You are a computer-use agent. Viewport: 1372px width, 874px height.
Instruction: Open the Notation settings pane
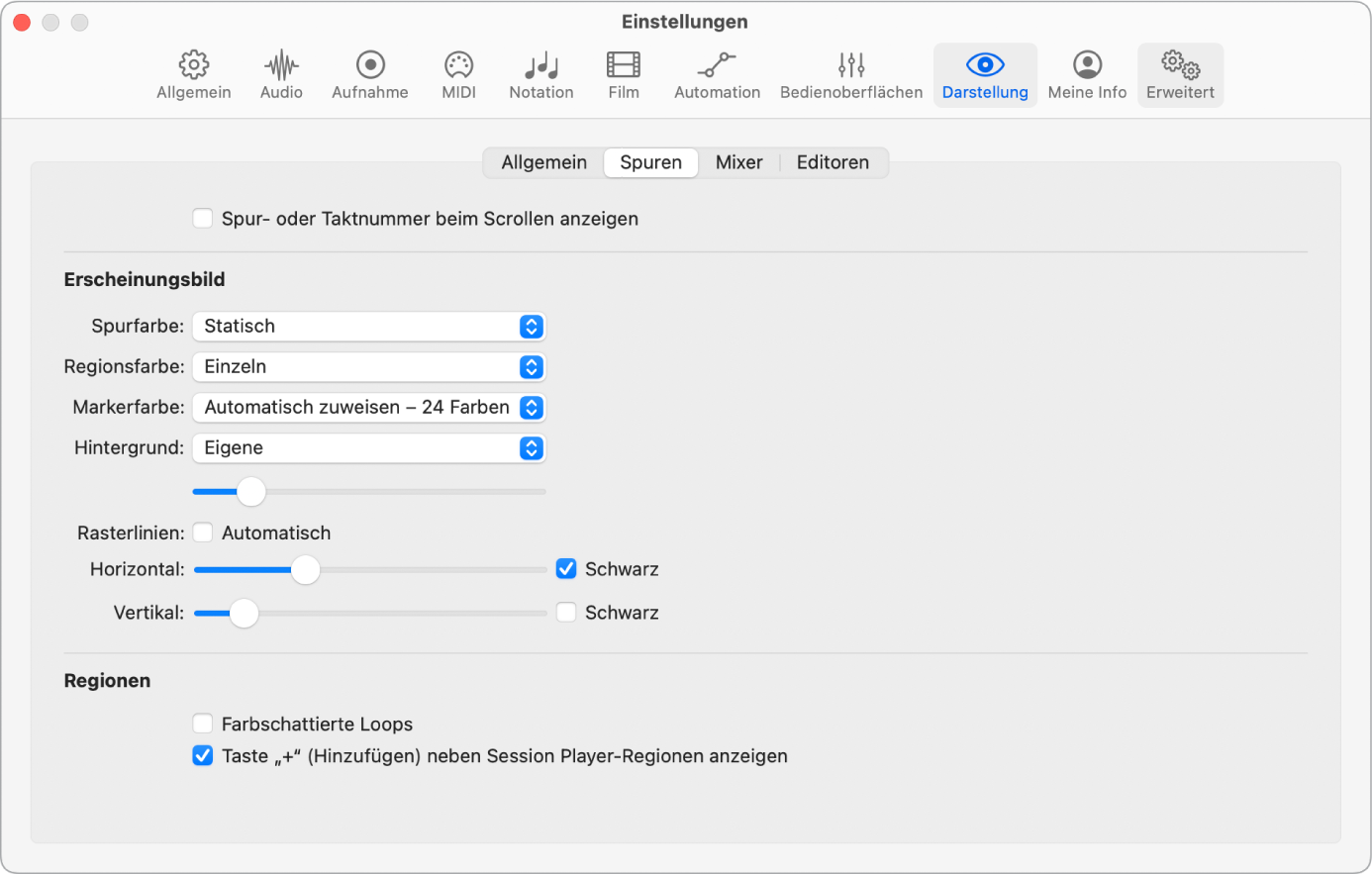pyautogui.click(x=541, y=75)
